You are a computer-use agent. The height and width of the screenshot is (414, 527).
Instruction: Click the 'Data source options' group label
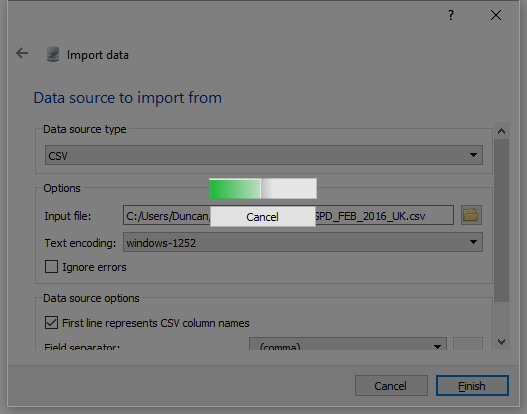pos(91,298)
